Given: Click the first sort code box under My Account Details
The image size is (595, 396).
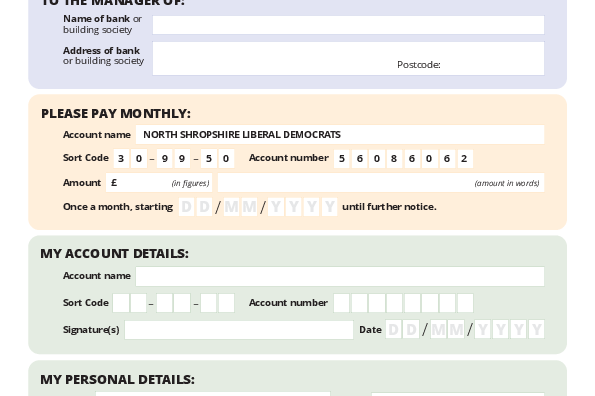Looking at the screenshot, I should [x=121, y=303].
